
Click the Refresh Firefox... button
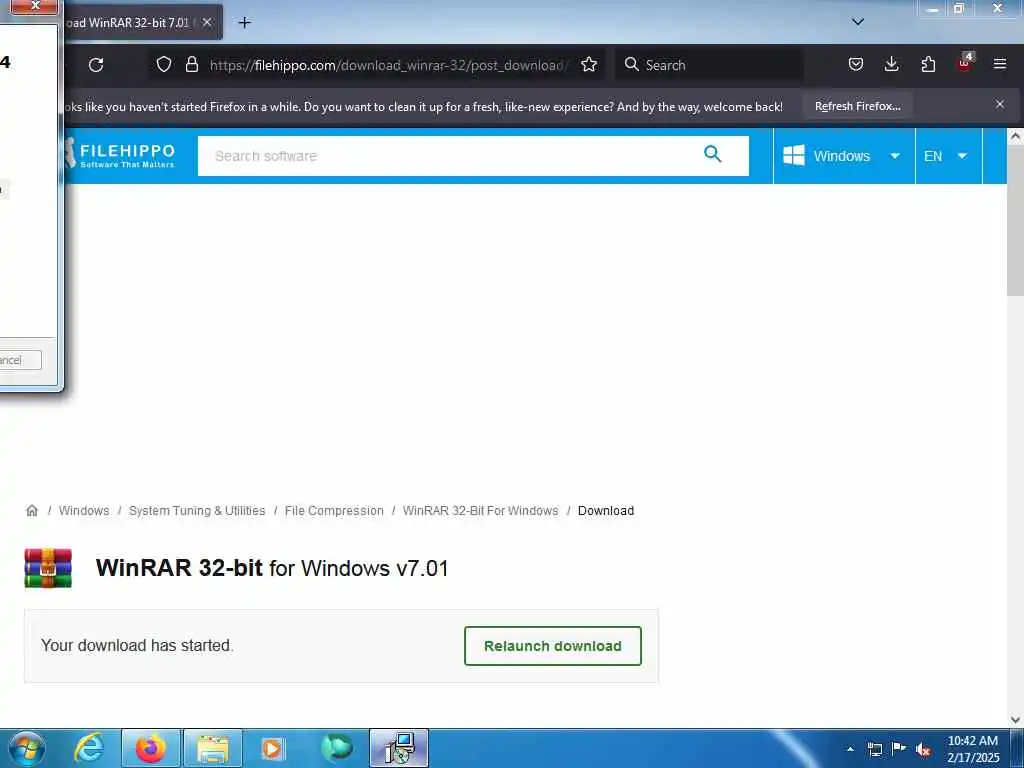click(x=857, y=106)
